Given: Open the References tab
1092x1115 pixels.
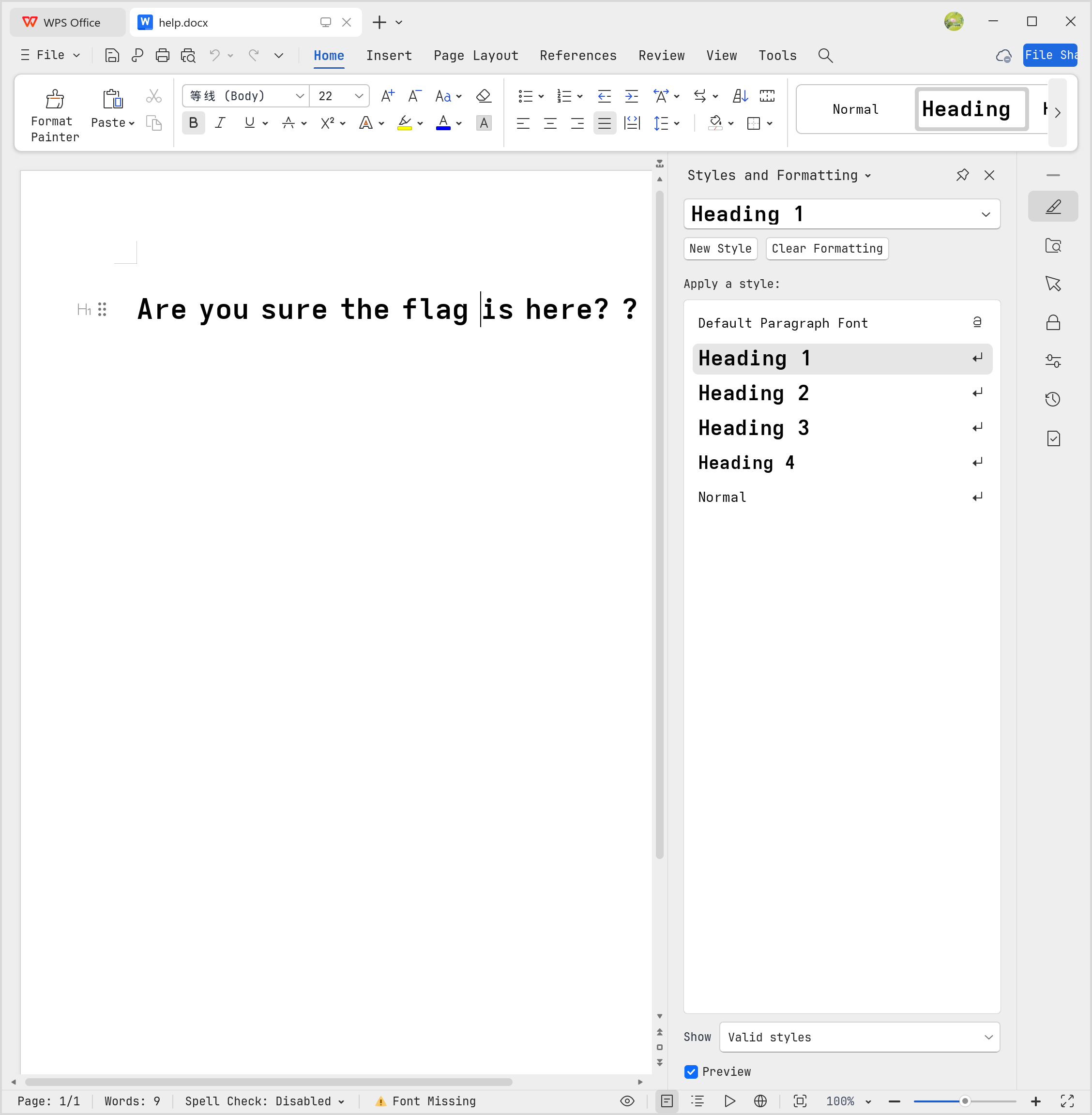Looking at the screenshot, I should coord(577,56).
